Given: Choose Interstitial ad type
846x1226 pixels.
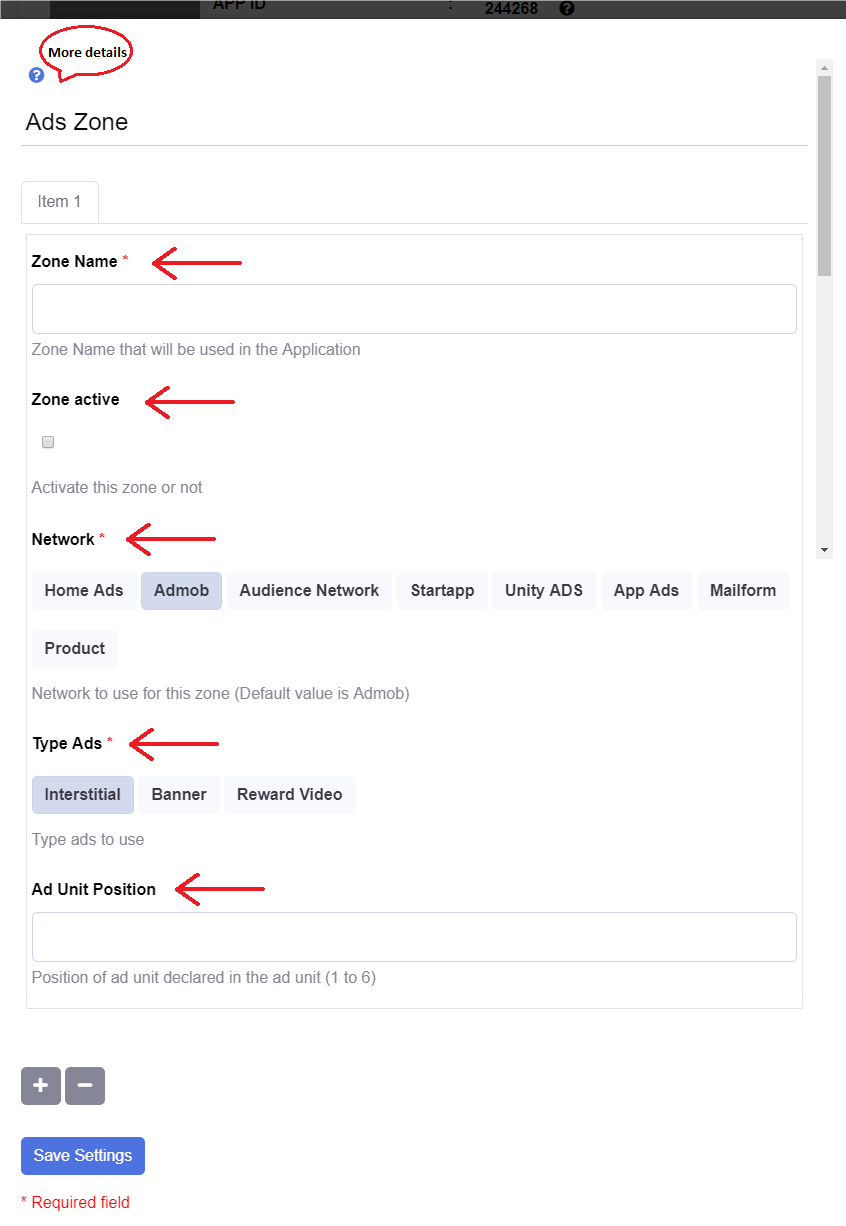Looking at the screenshot, I should point(83,795).
